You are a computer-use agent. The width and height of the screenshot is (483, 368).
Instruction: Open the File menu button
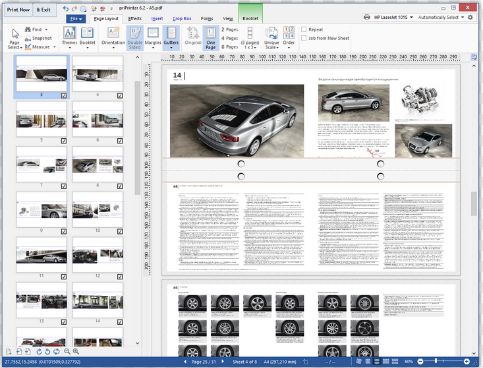pyautogui.click(x=76, y=19)
